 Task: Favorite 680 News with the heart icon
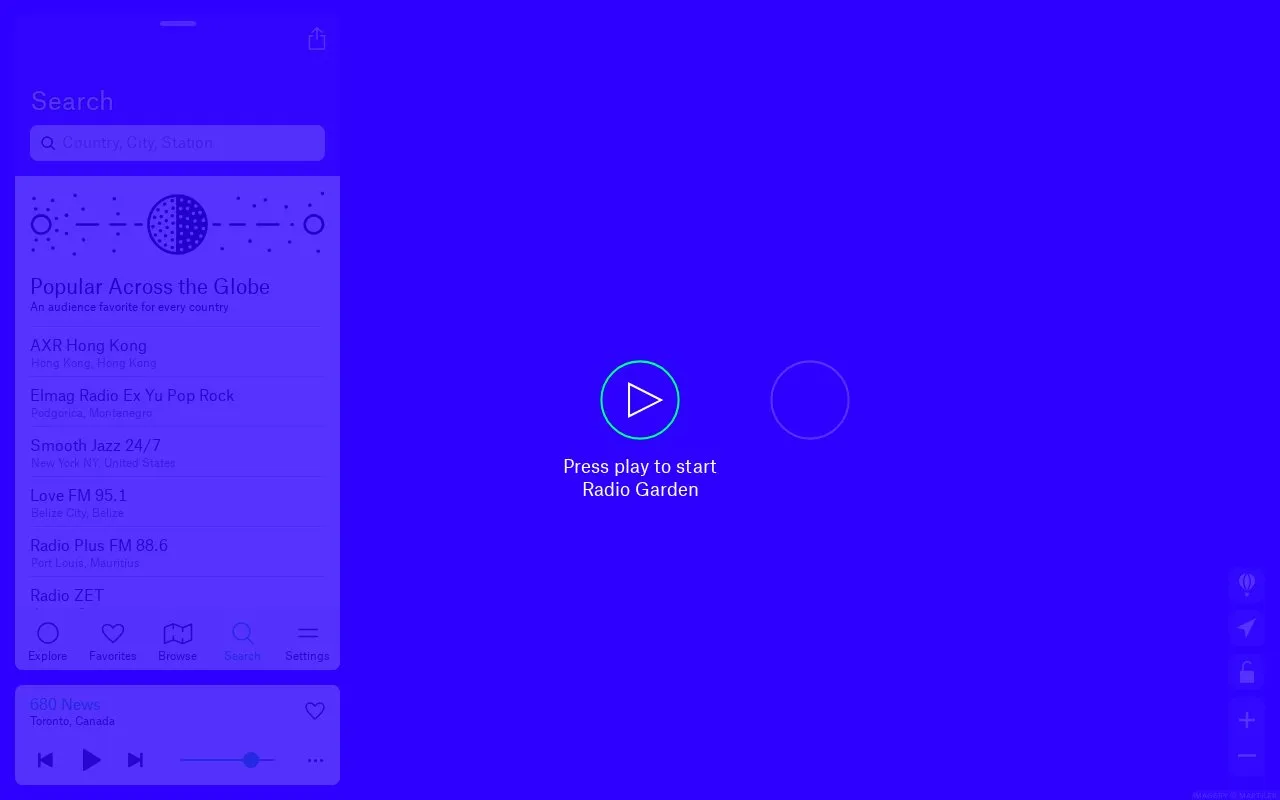[315, 711]
